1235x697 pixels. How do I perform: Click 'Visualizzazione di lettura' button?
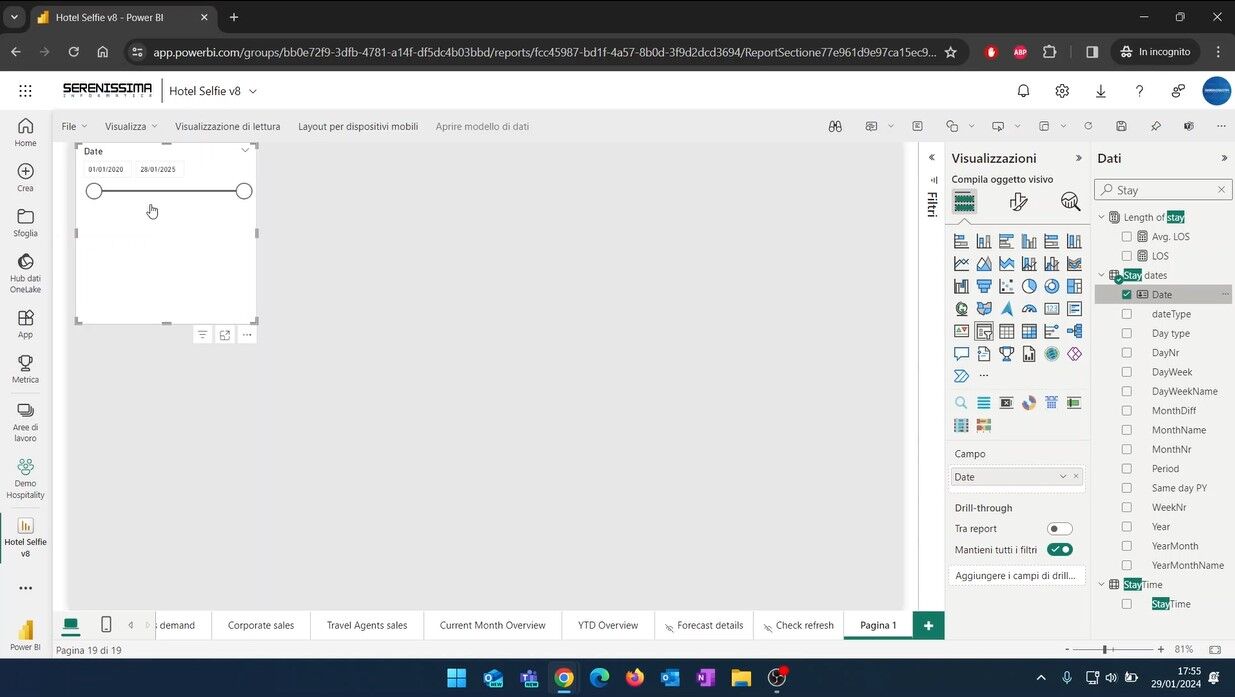227,126
